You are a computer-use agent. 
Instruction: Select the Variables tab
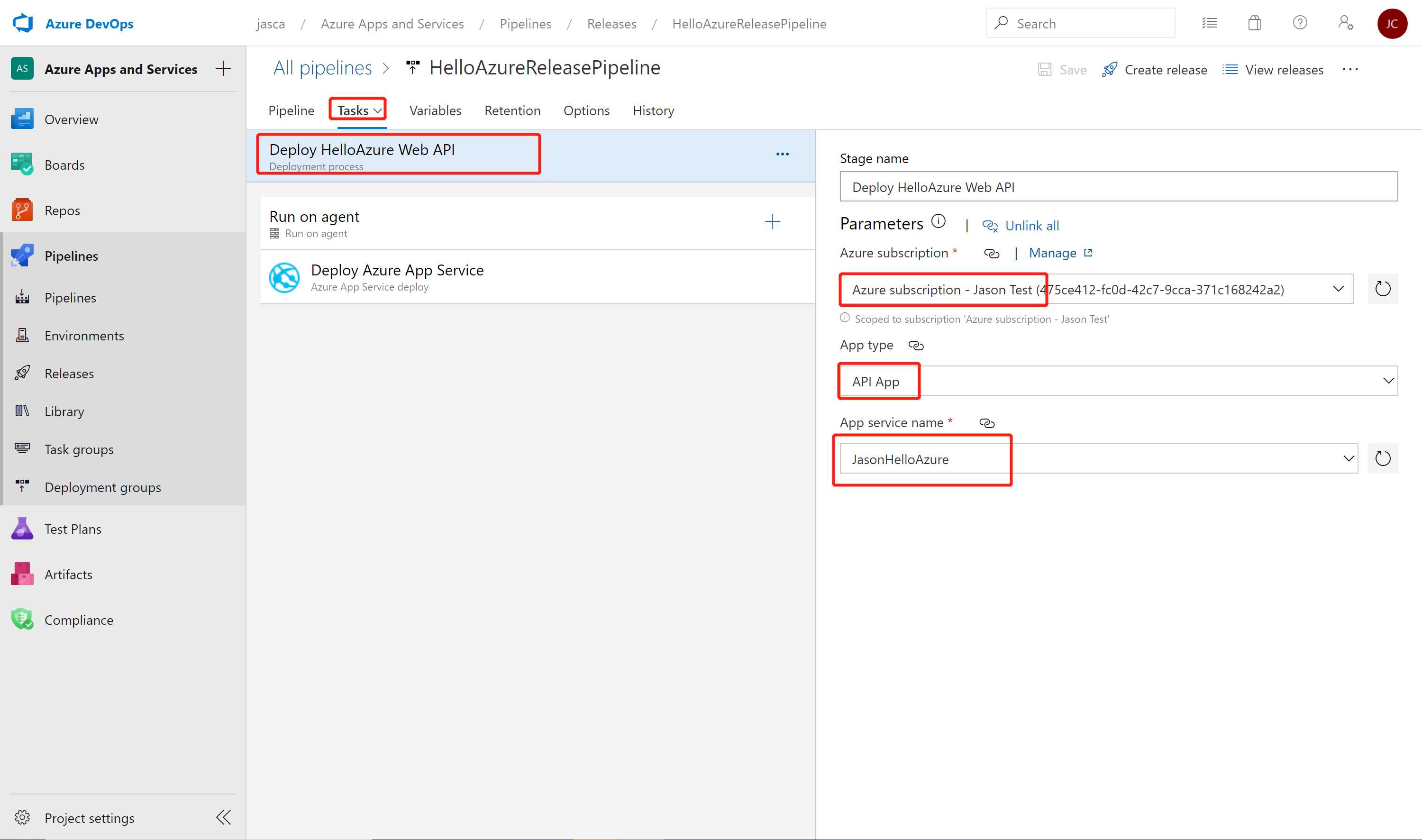435,110
